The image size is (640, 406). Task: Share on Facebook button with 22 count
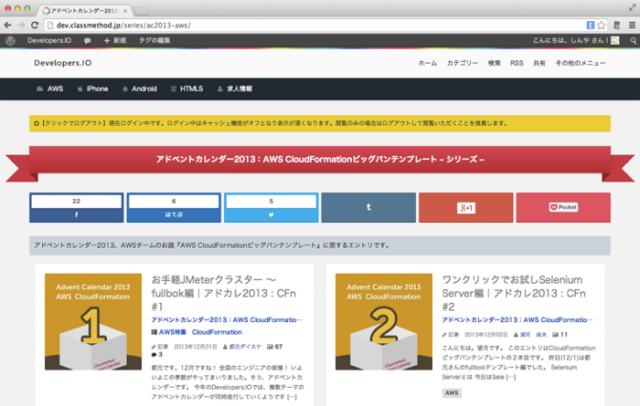click(76, 208)
